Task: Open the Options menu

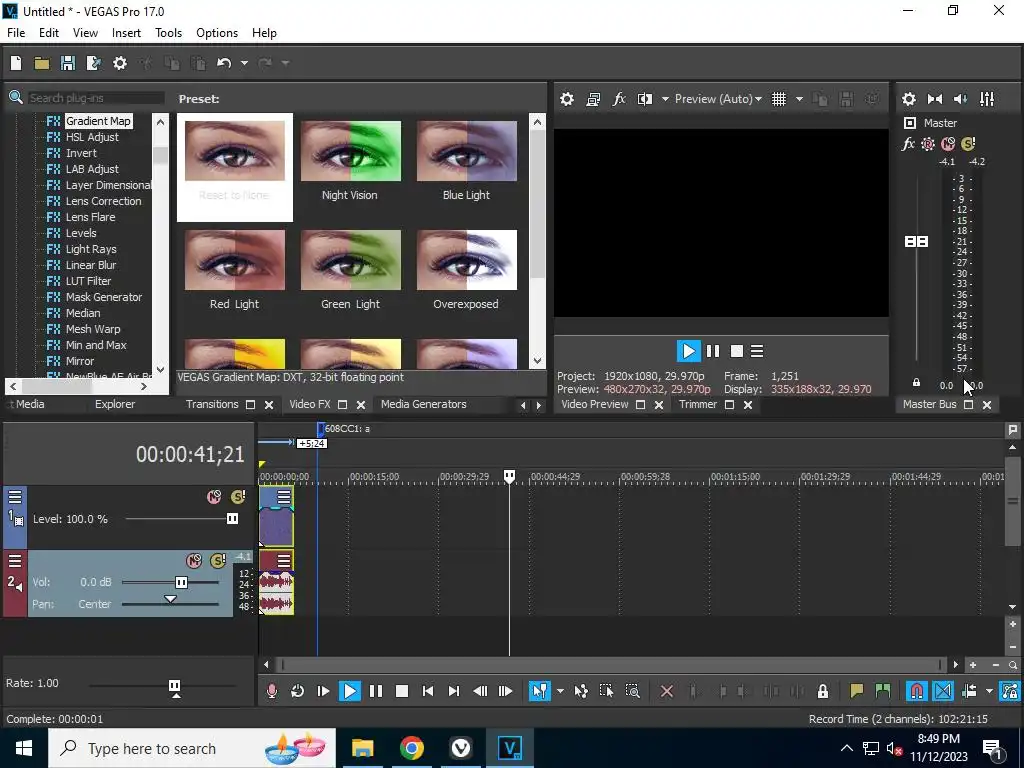Action: click(217, 33)
